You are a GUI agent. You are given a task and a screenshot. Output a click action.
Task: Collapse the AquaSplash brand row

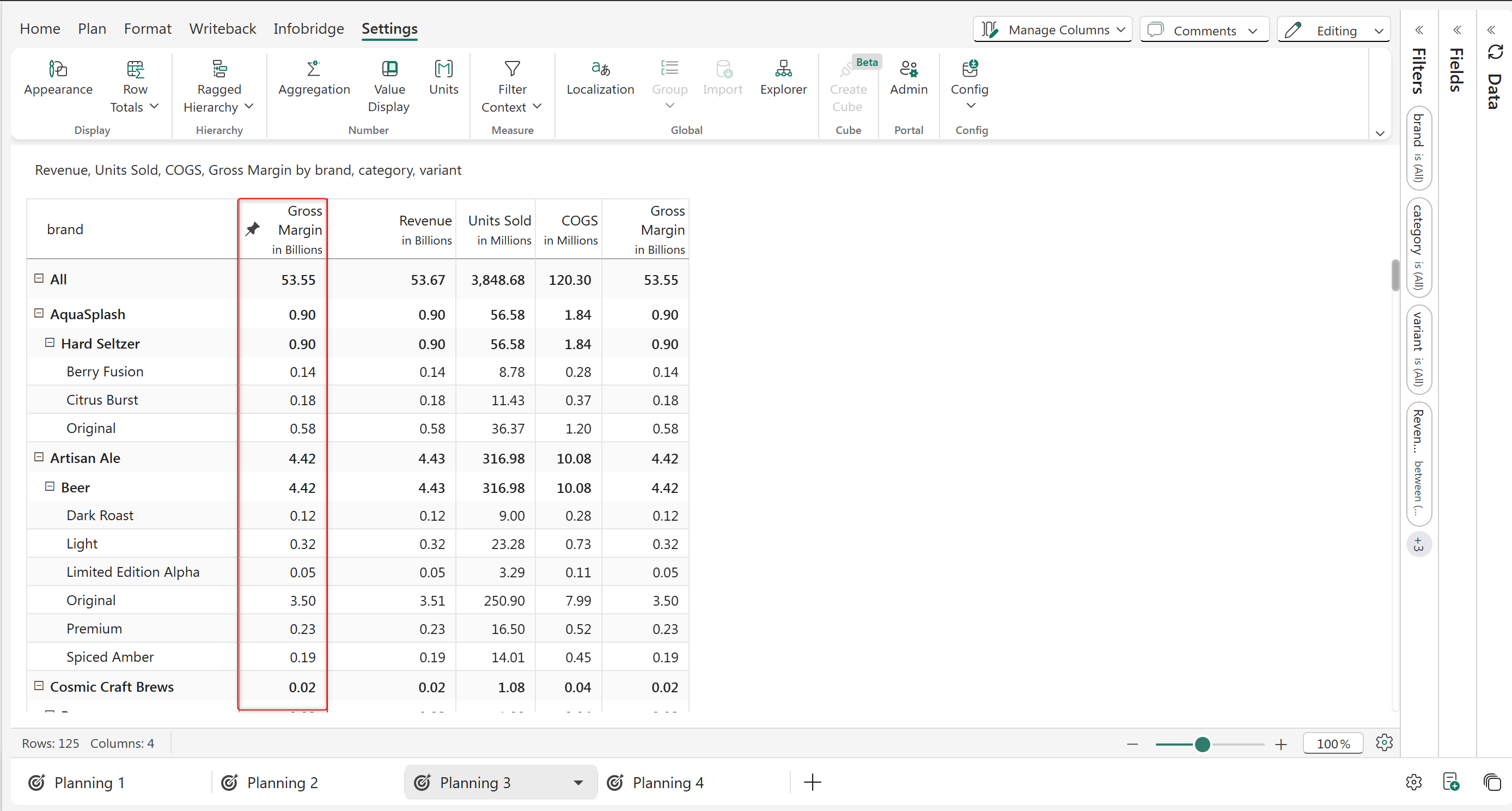39,313
